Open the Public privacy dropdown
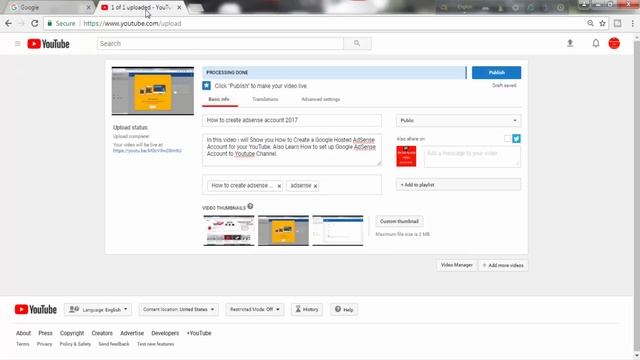Screen dimensions: 640x360 click(x=458, y=120)
